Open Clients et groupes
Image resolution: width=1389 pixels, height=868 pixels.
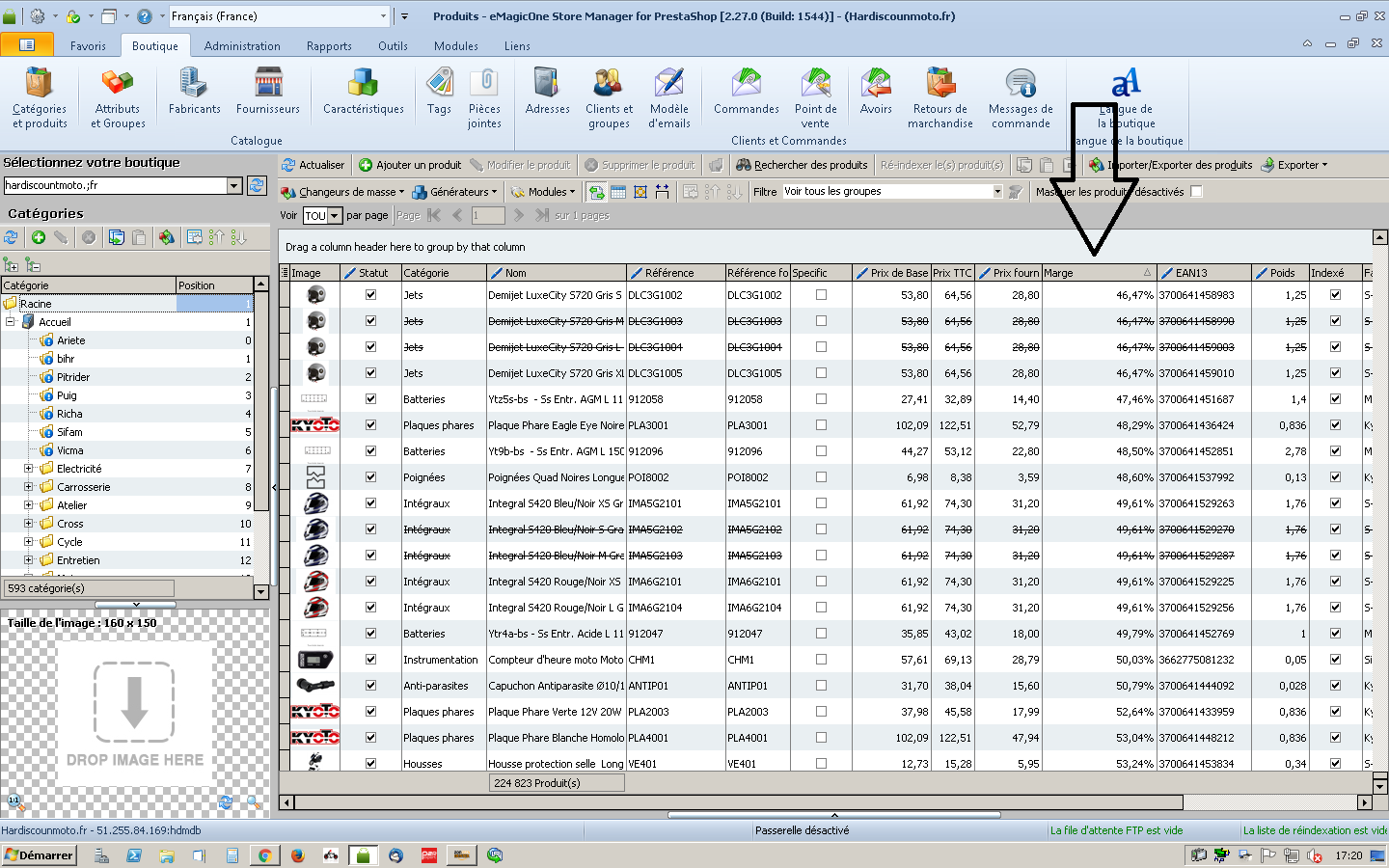pos(609,98)
